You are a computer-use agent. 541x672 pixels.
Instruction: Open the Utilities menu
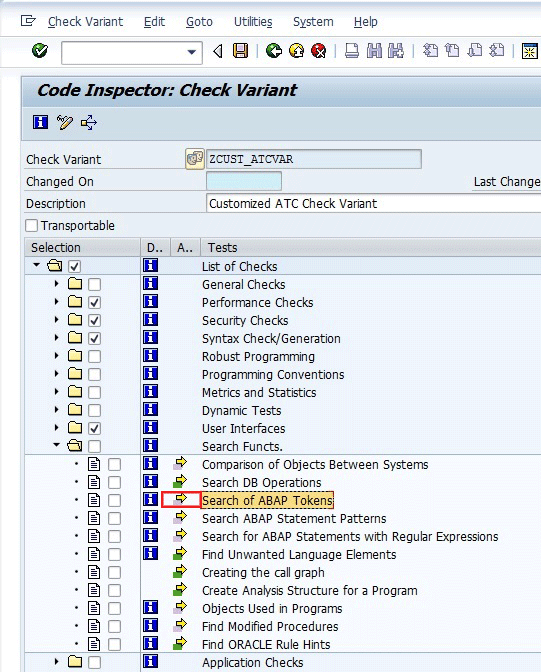tap(253, 21)
